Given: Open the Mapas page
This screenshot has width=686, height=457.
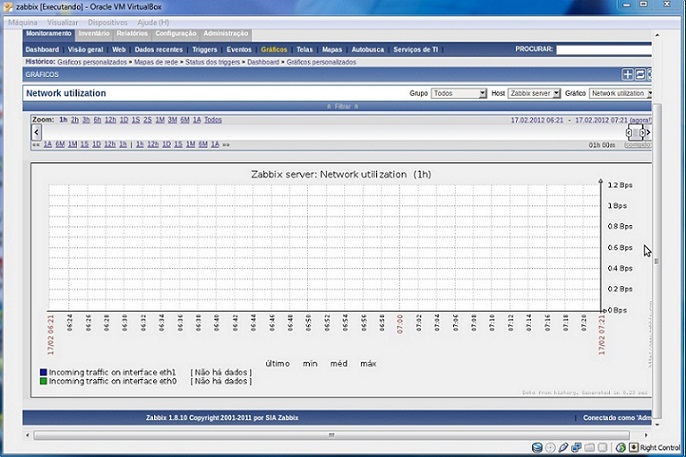Looking at the screenshot, I should tap(332, 50).
